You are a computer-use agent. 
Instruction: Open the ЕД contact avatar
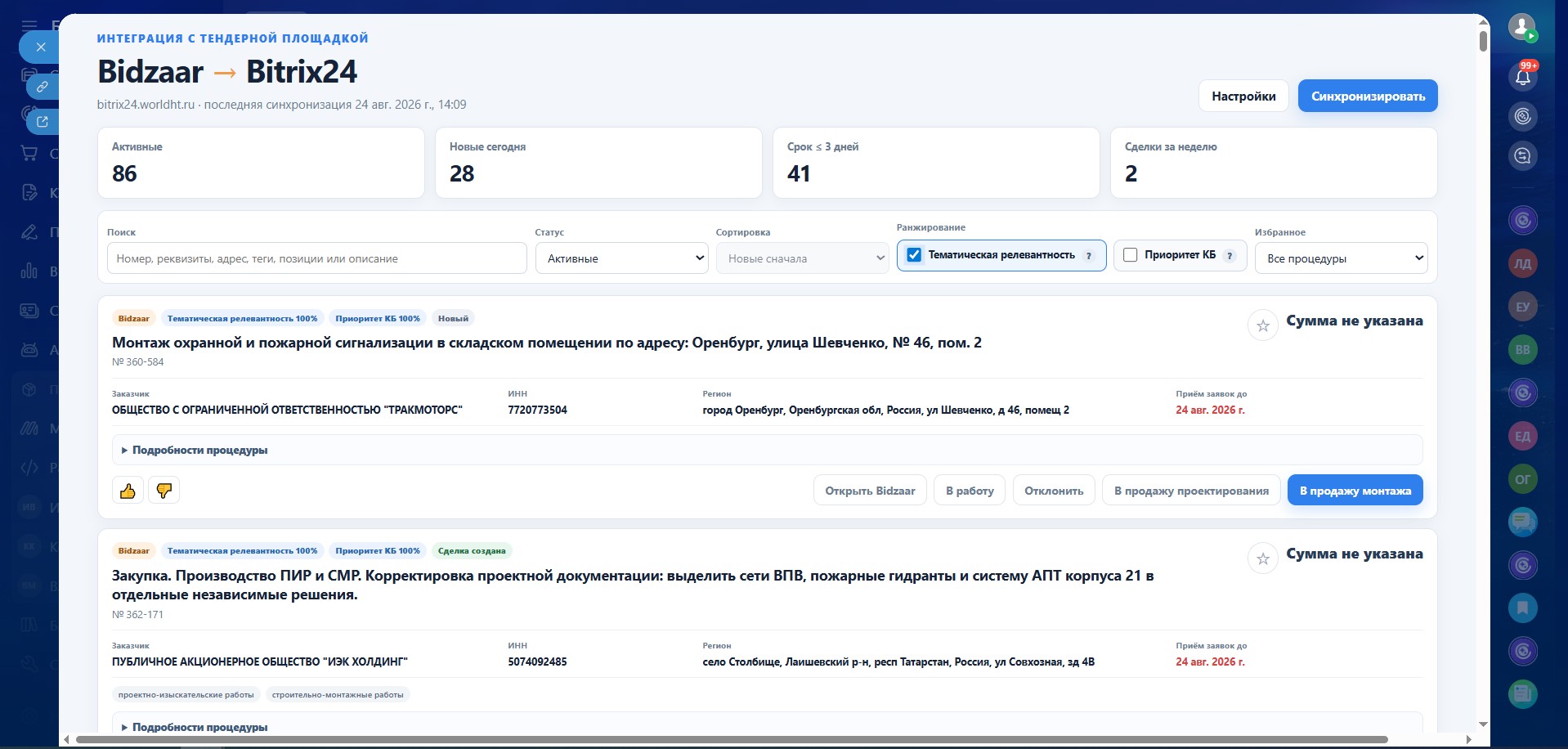1522,436
